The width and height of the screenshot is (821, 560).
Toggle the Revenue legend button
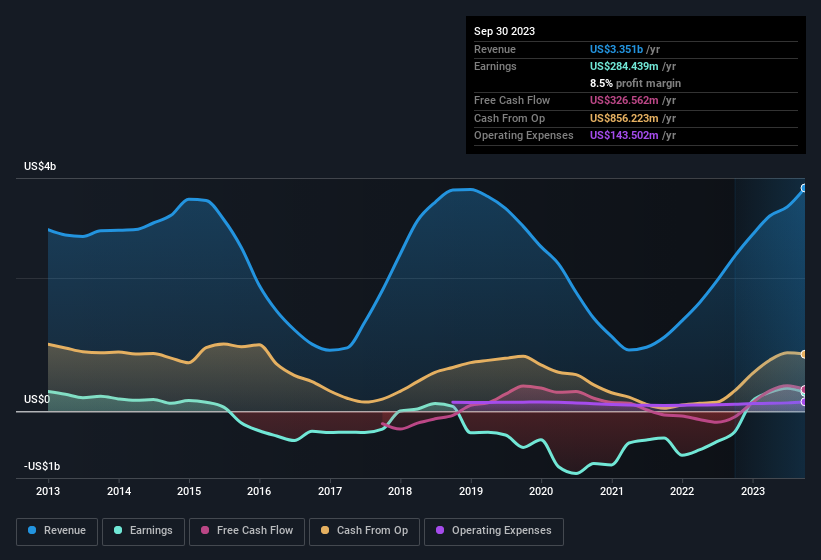click(x=57, y=531)
